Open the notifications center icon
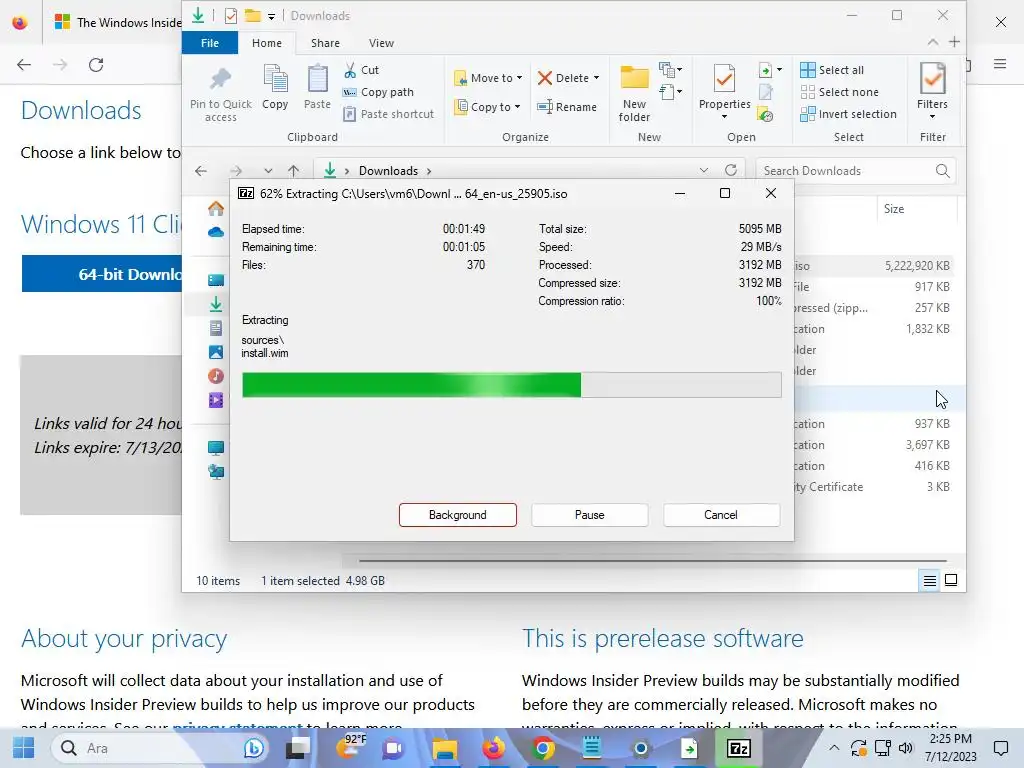 pos(1000,748)
